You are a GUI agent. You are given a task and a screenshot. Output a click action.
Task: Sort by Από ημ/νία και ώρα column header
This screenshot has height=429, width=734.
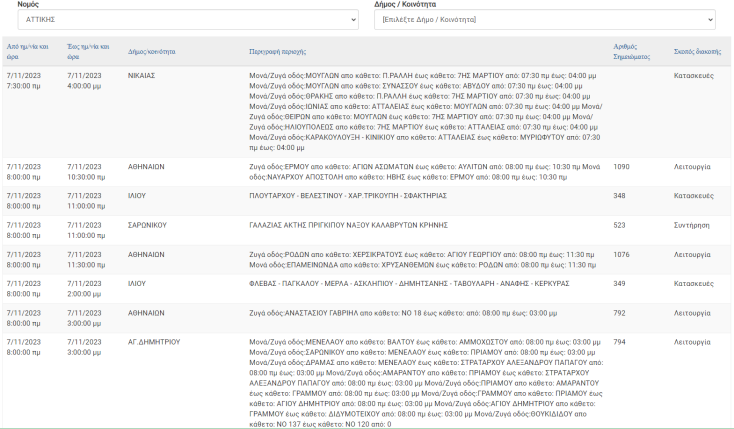(x=27, y=50)
